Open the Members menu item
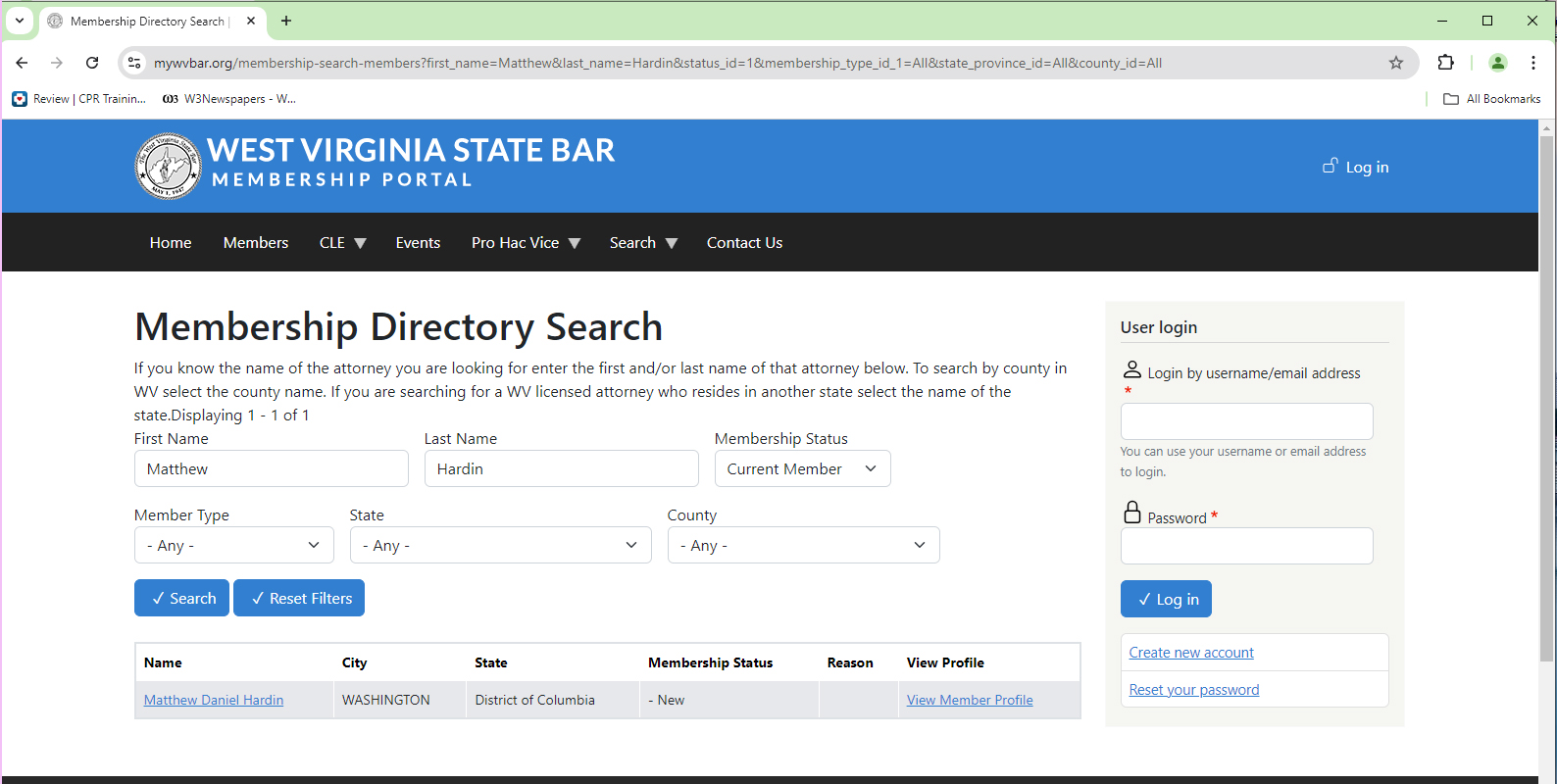Screen dimensions: 1557x784 click(x=256, y=243)
